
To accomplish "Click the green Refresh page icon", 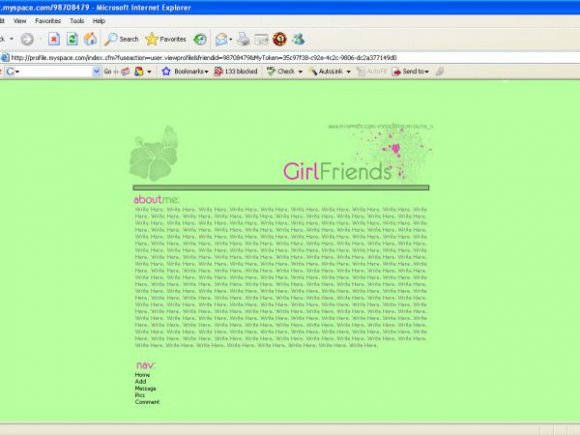I will click(x=72, y=39).
